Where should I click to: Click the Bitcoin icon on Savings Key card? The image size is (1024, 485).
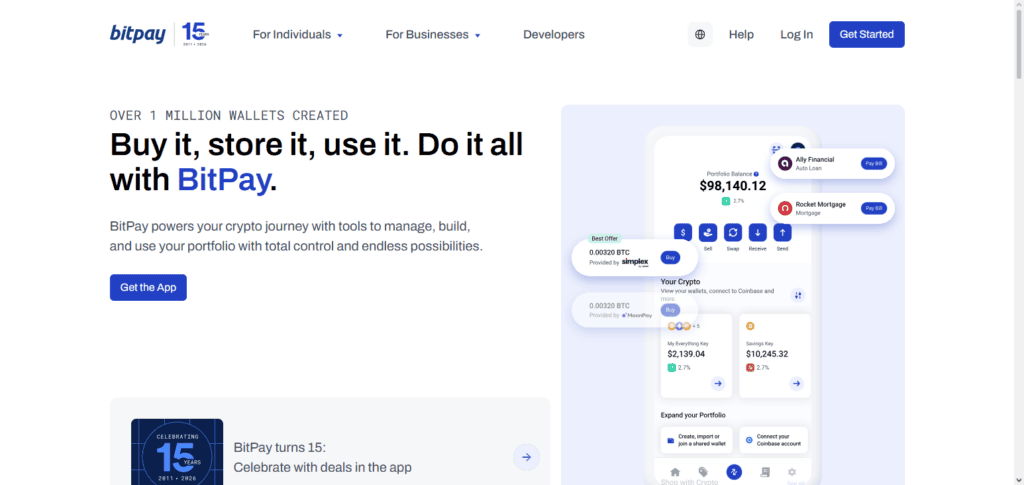coord(750,326)
